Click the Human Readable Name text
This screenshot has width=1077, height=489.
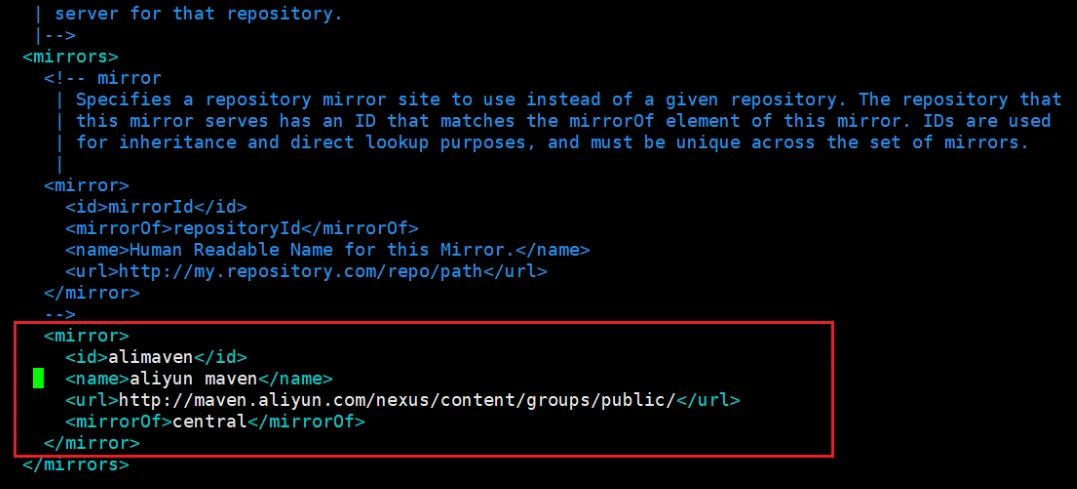(x=322, y=250)
